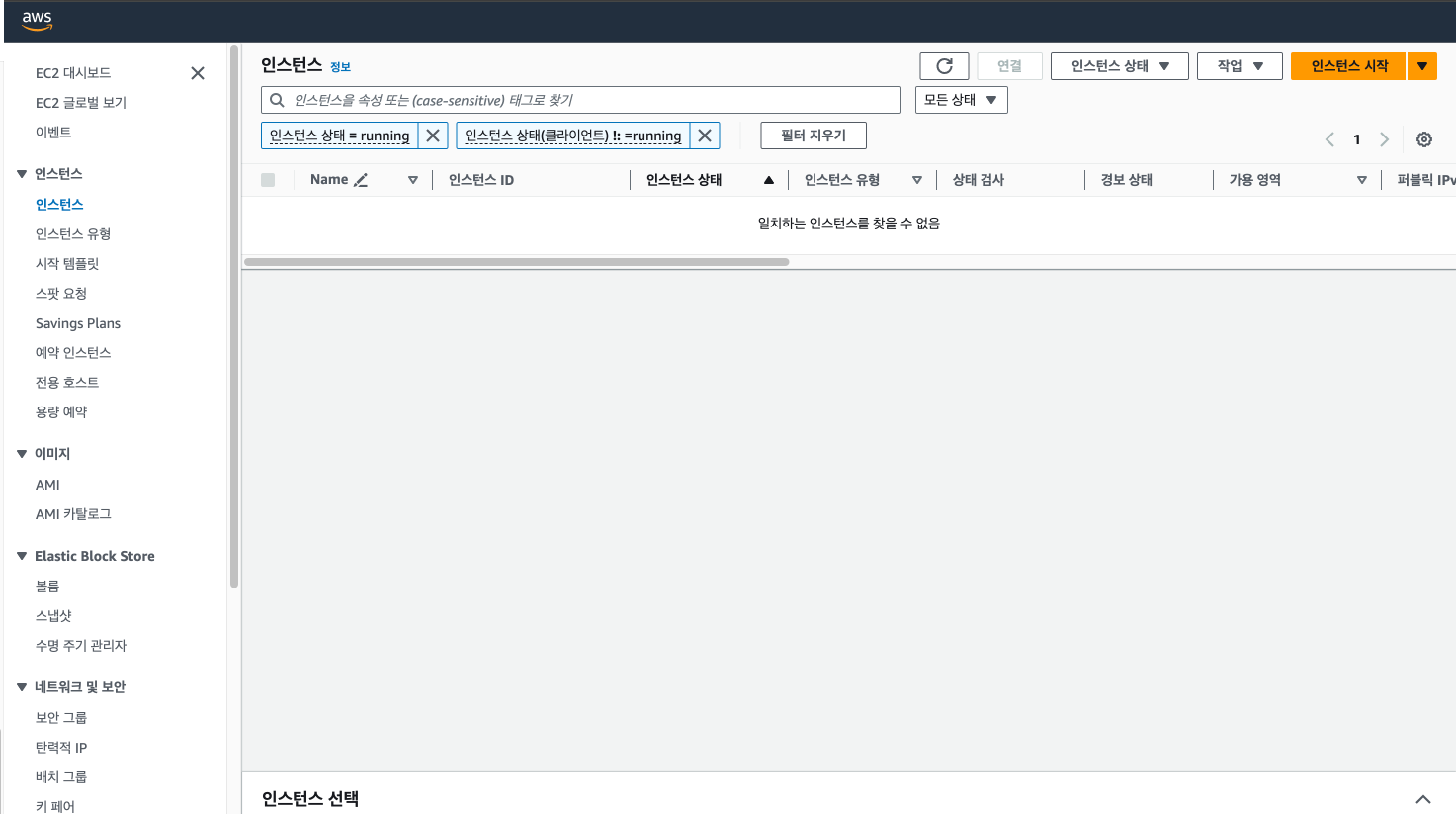The height and width of the screenshot is (814, 1456).
Task: Open 볼륨 in sidebar
Action: (x=47, y=587)
